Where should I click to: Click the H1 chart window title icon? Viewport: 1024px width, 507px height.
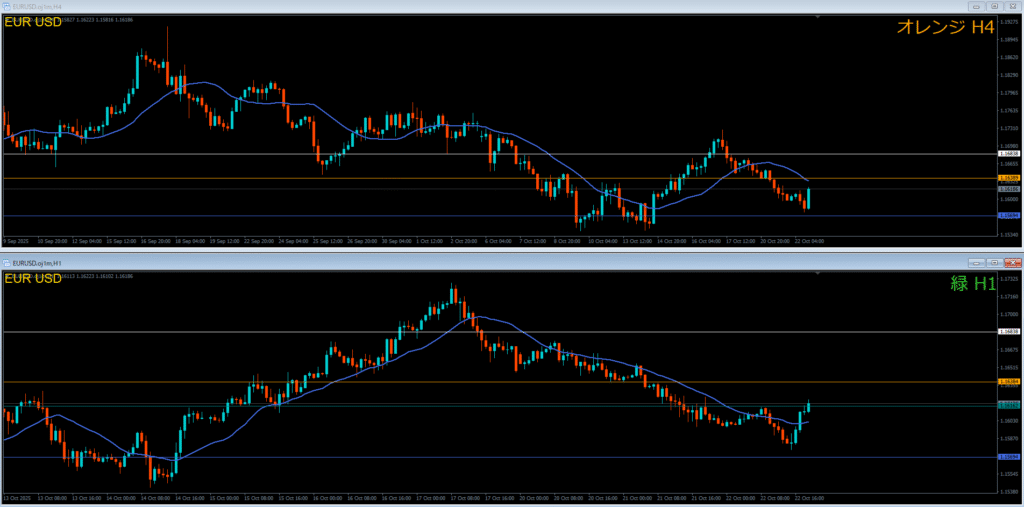6,262
